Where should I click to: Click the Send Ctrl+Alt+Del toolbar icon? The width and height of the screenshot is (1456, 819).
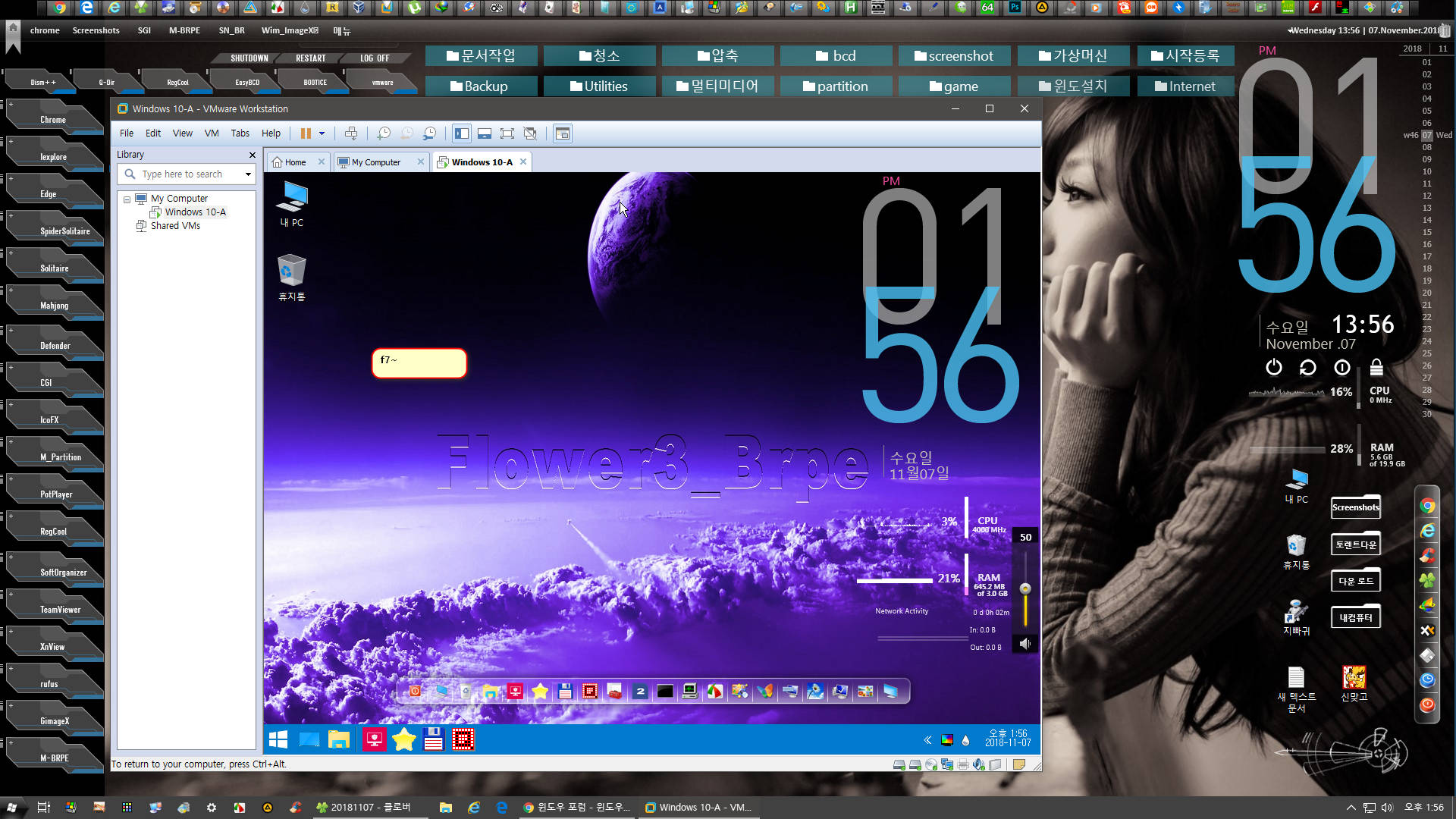[x=351, y=133]
